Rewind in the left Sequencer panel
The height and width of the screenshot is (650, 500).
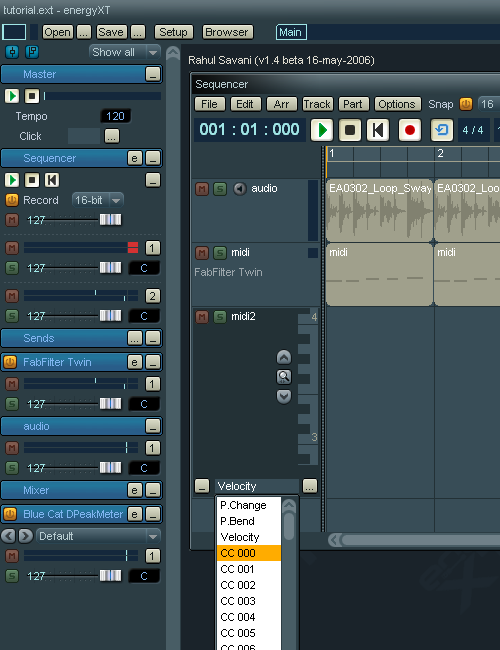tap(52, 180)
